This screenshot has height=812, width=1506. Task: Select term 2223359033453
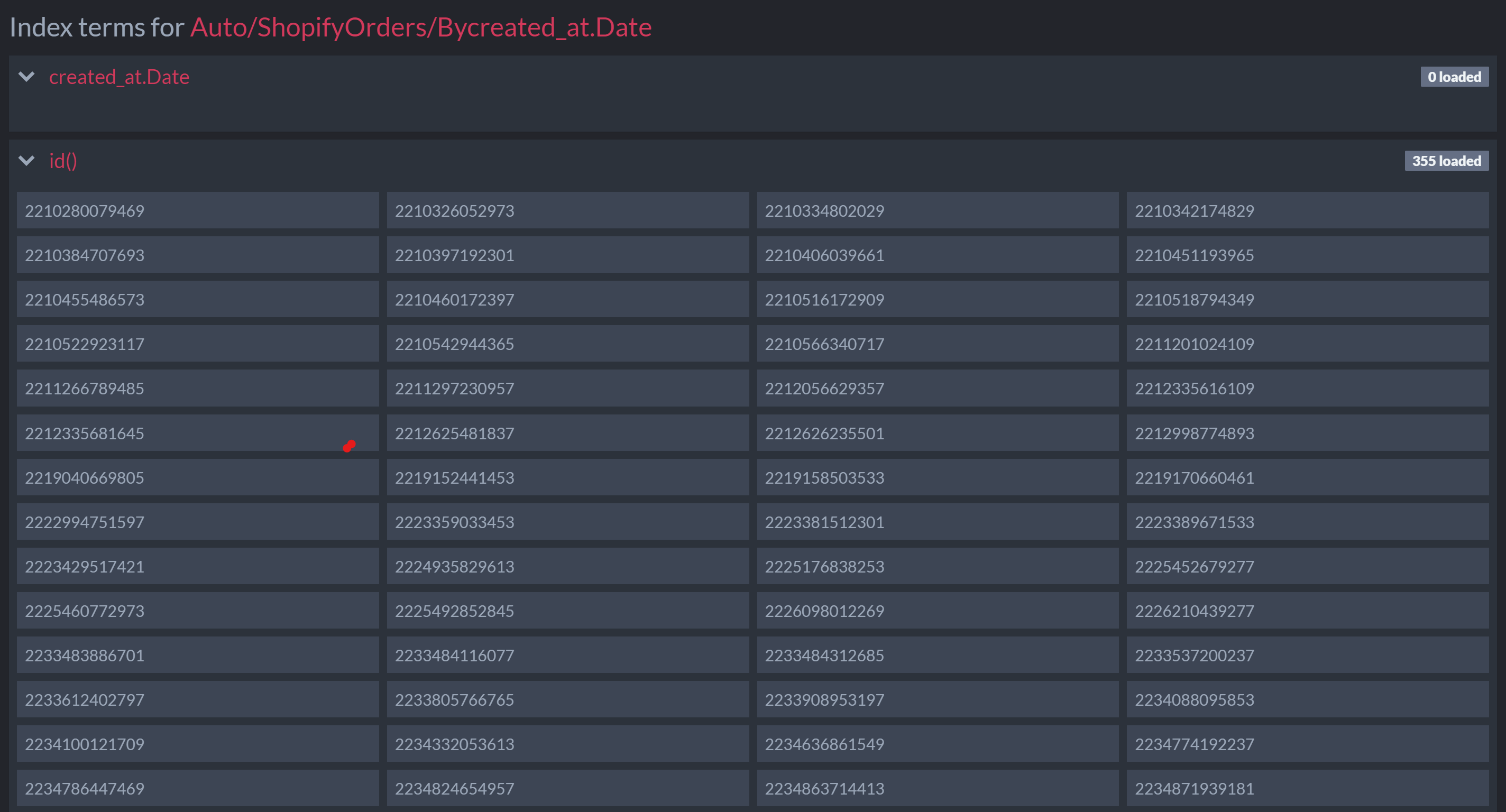click(568, 522)
